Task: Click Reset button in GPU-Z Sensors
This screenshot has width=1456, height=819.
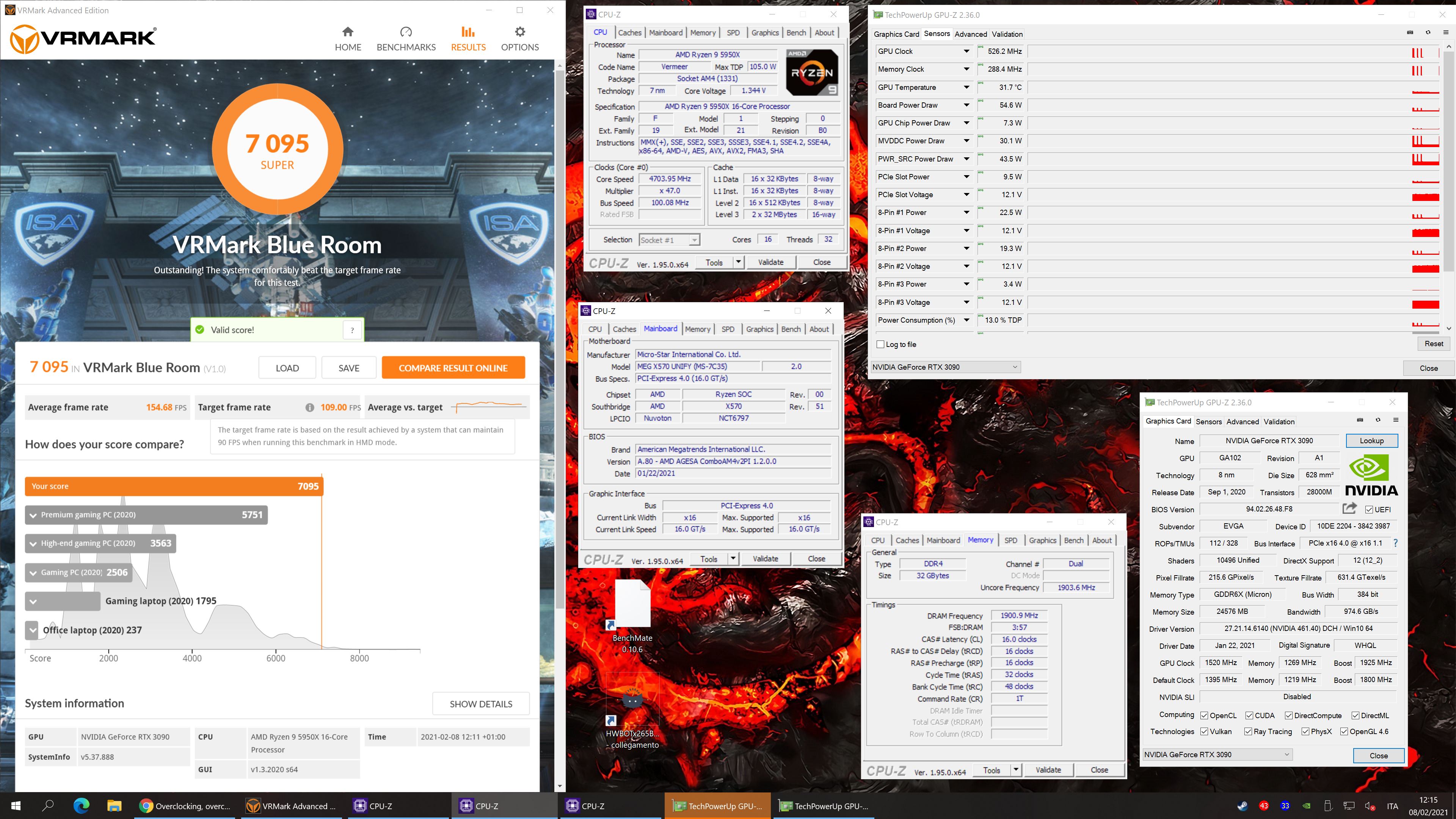Action: 1433,344
